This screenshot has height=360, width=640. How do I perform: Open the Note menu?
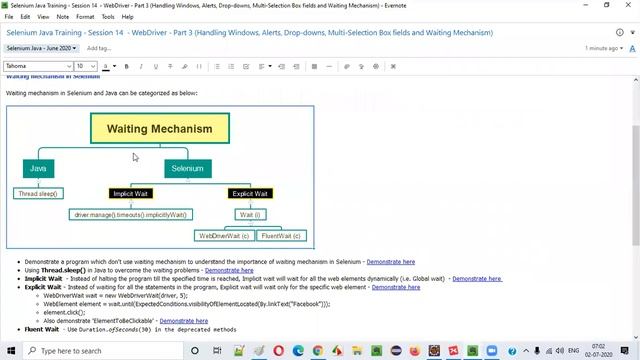(62, 17)
